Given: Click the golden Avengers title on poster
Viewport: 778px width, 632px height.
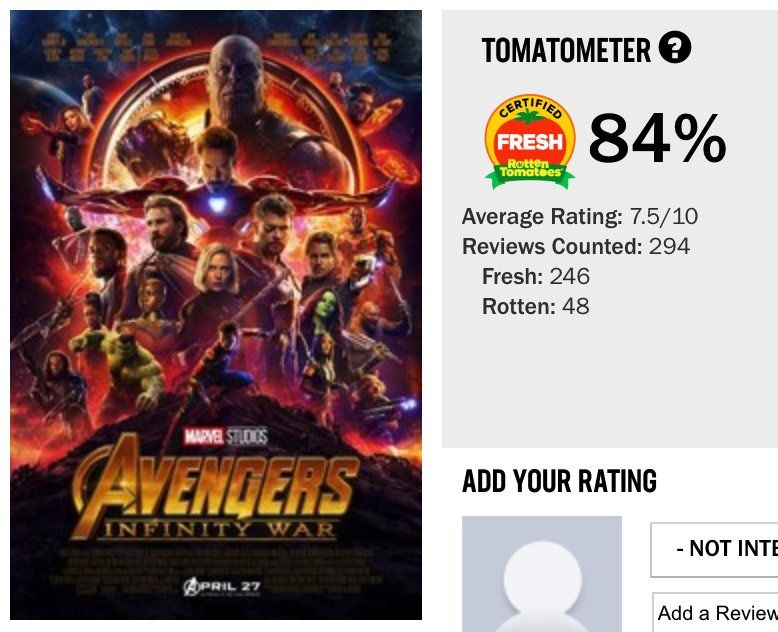Looking at the screenshot, I should pyautogui.click(x=216, y=486).
